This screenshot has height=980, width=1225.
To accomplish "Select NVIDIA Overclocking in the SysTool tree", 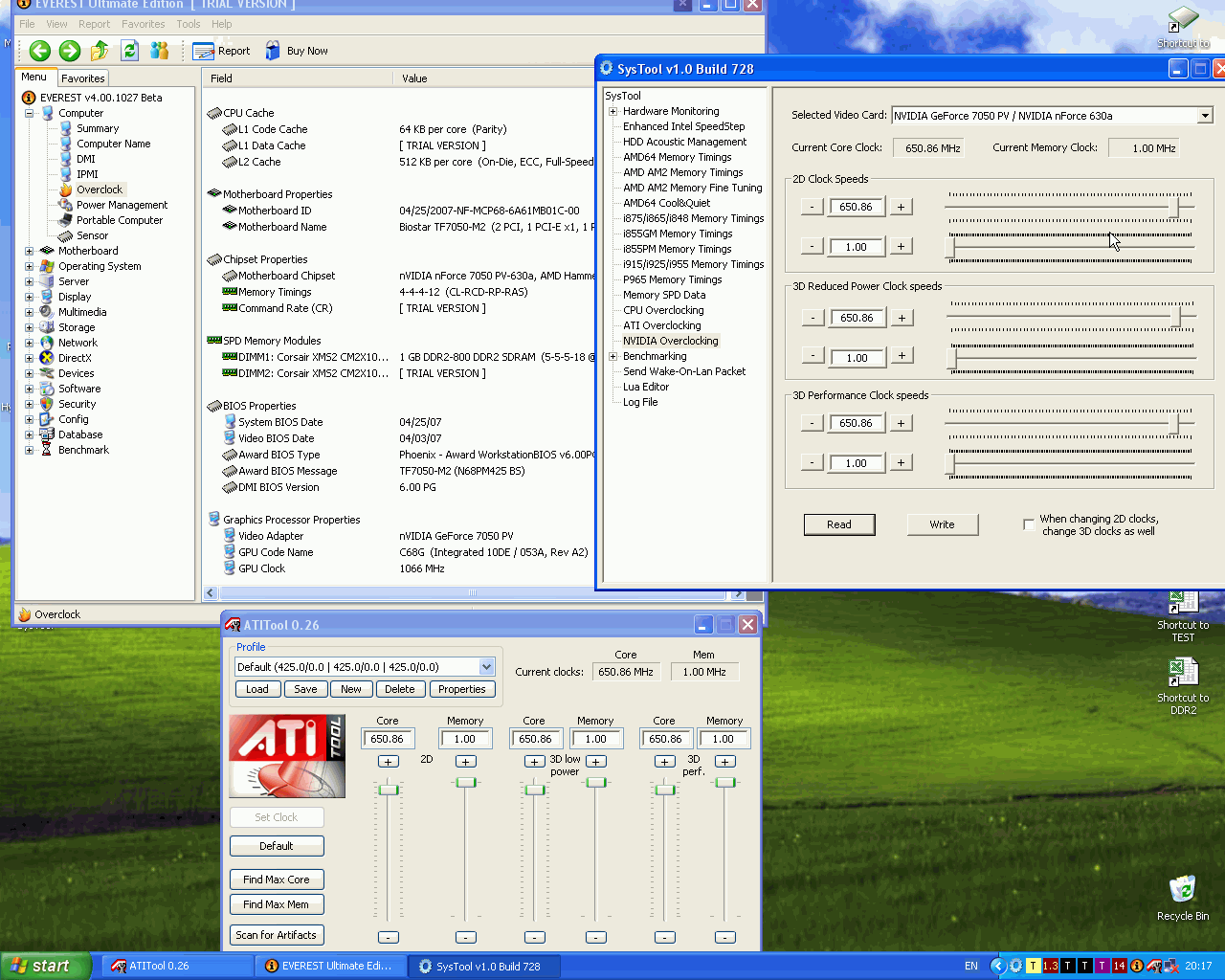I will coord(671,341).
